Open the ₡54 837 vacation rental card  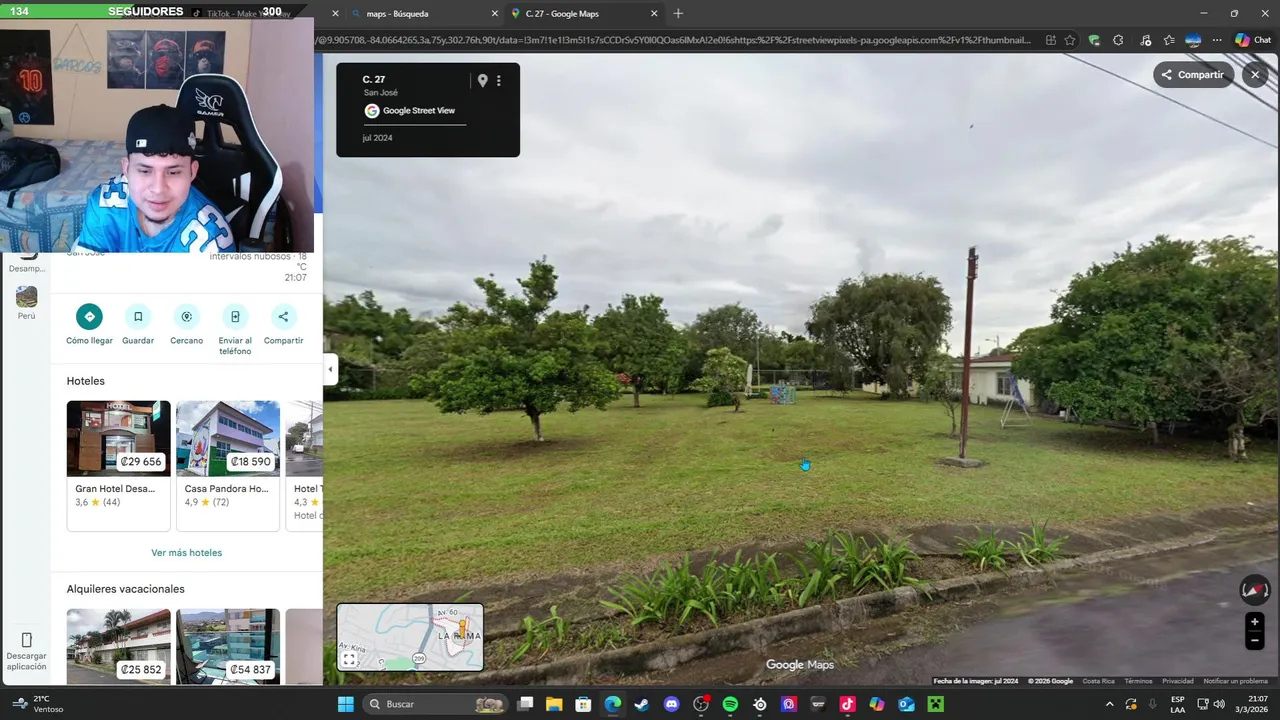(228, 646)
